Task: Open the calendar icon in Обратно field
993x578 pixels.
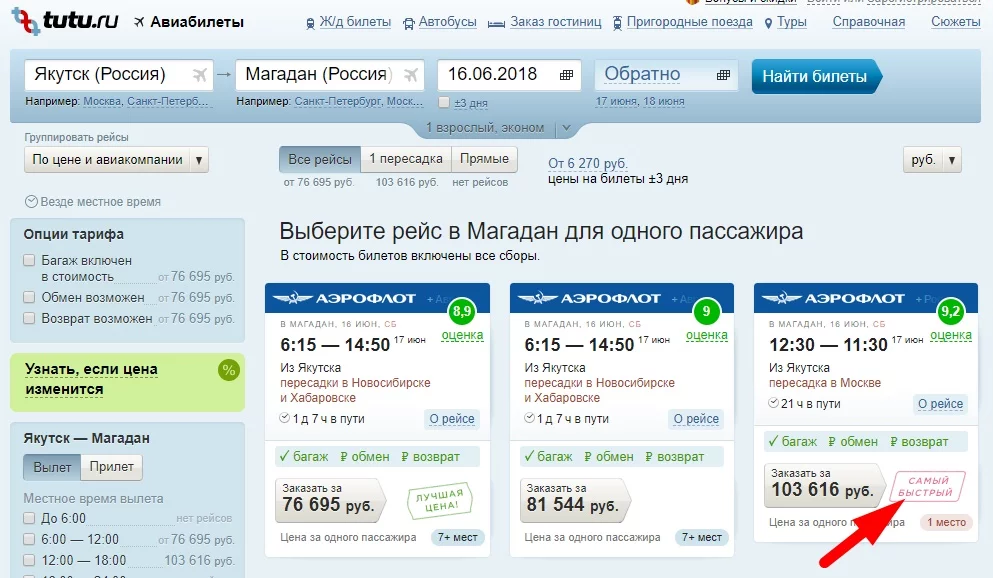Action: point(723,75)
